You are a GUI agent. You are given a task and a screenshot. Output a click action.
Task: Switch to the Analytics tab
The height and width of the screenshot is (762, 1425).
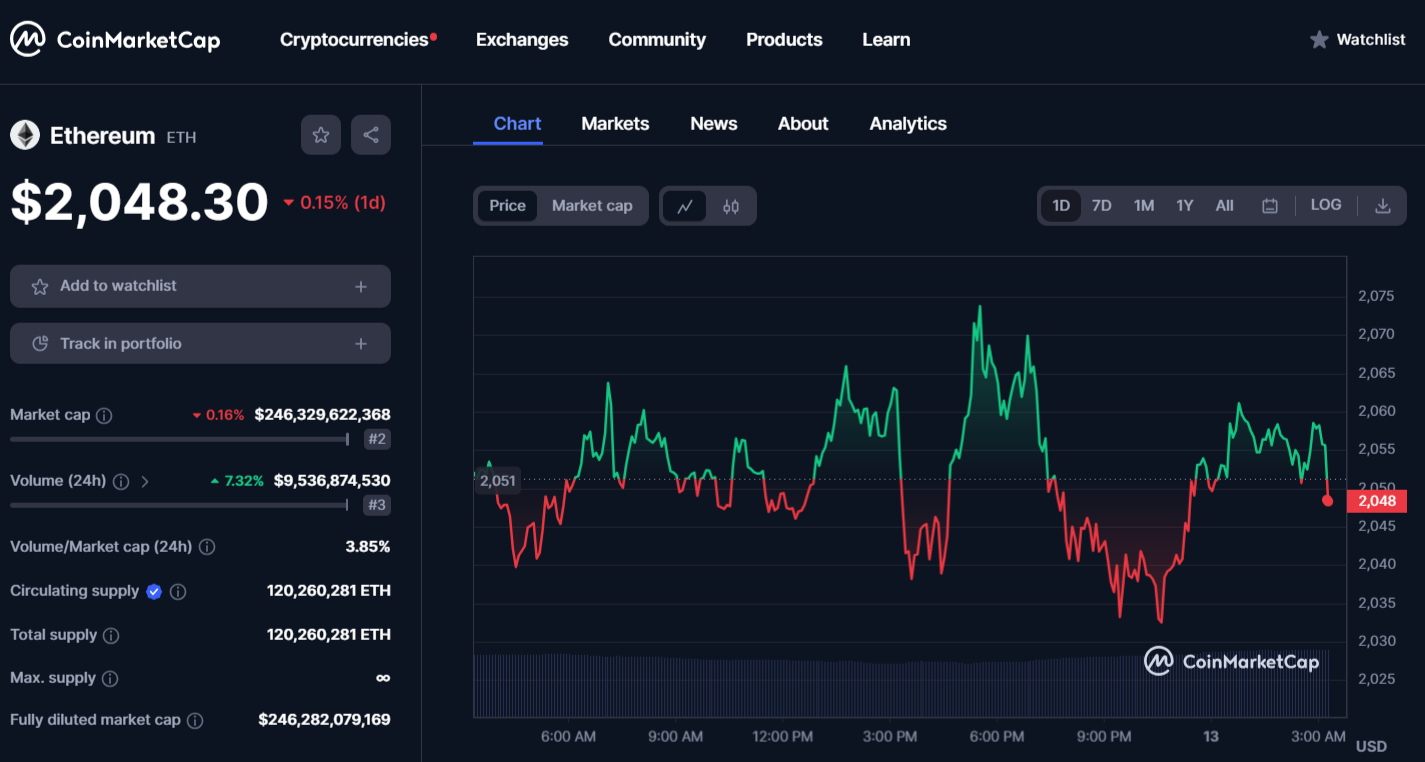908,124
